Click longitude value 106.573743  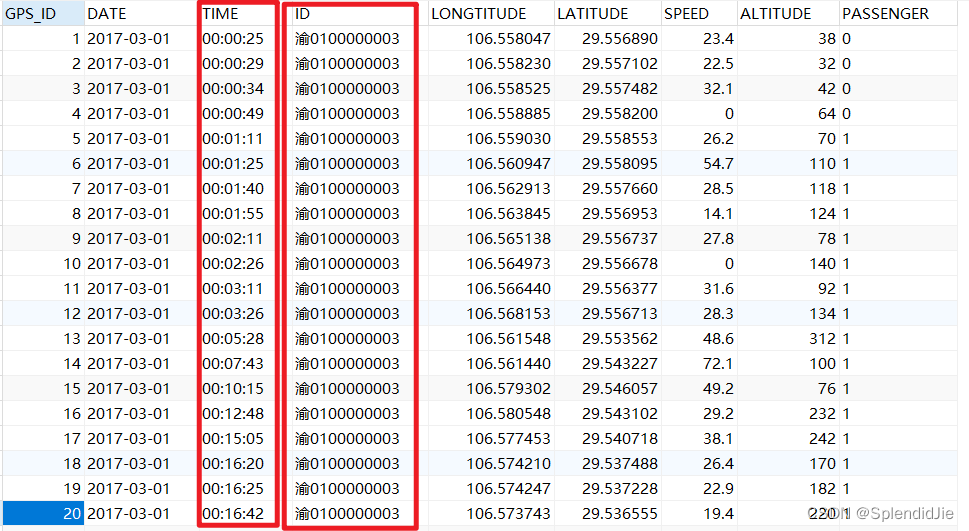click(508, 514)
